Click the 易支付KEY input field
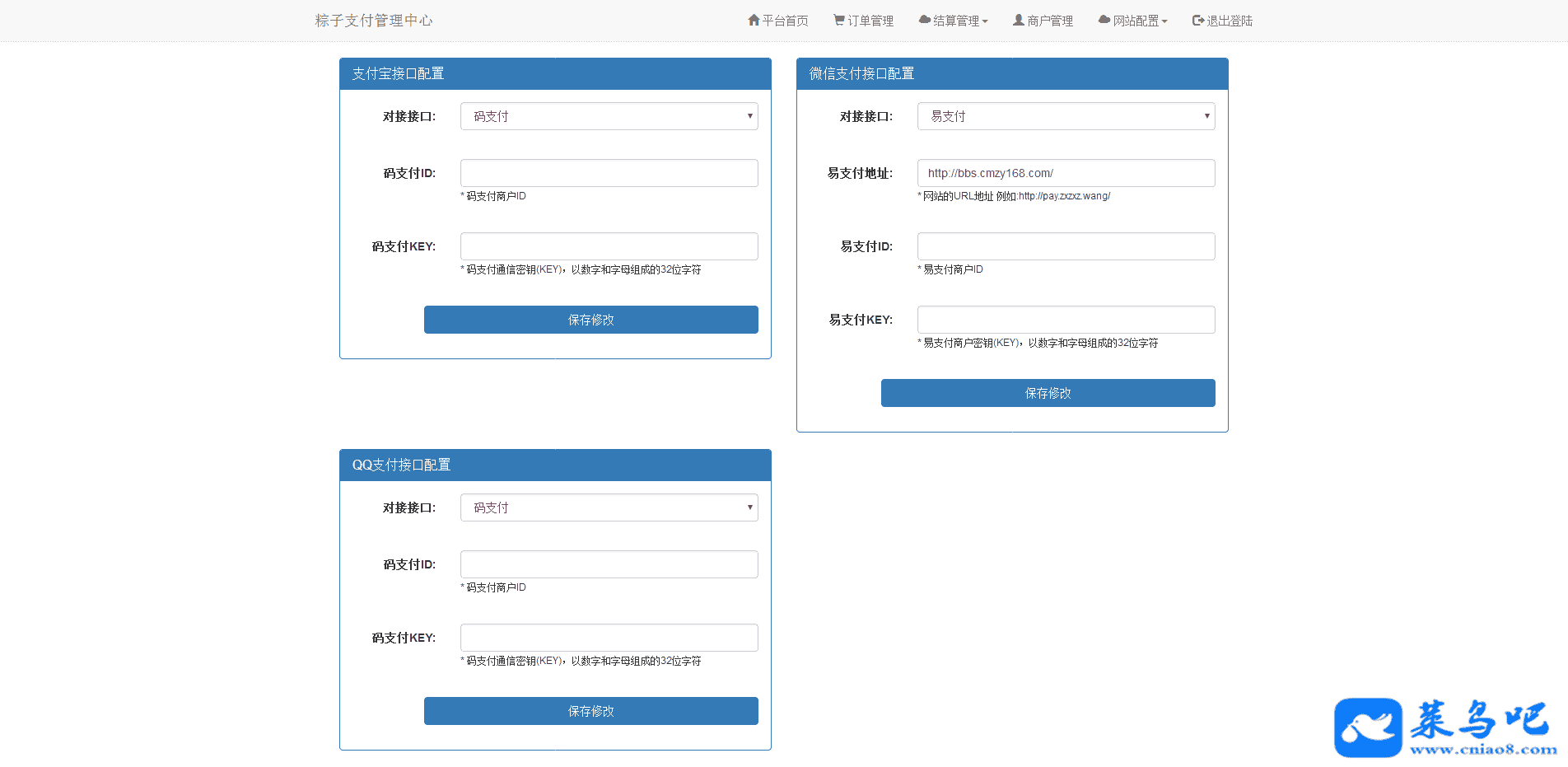 pos(1066,320)
